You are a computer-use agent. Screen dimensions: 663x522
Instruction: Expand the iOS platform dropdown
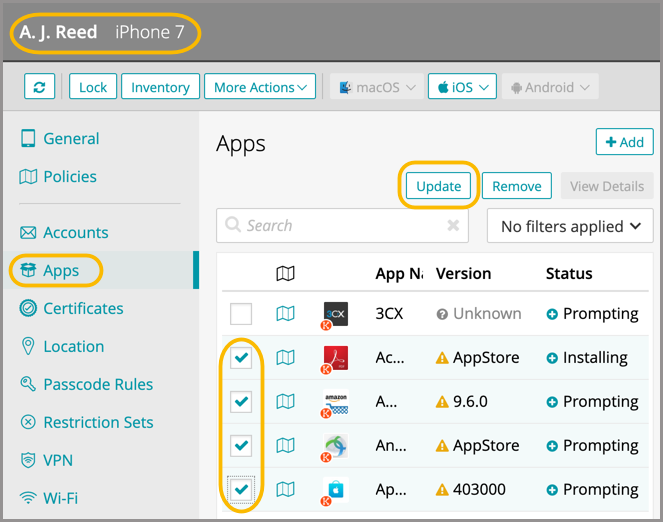462,87
